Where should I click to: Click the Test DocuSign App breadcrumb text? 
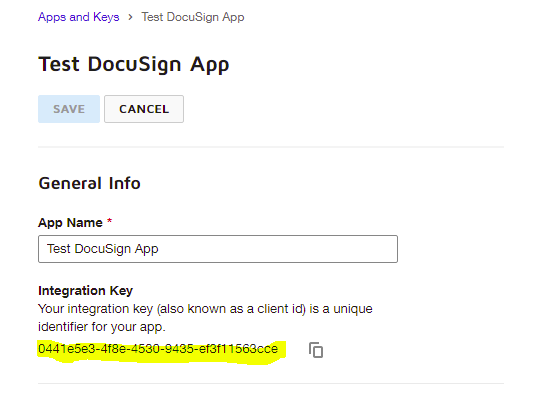click(x=193, y=17)
